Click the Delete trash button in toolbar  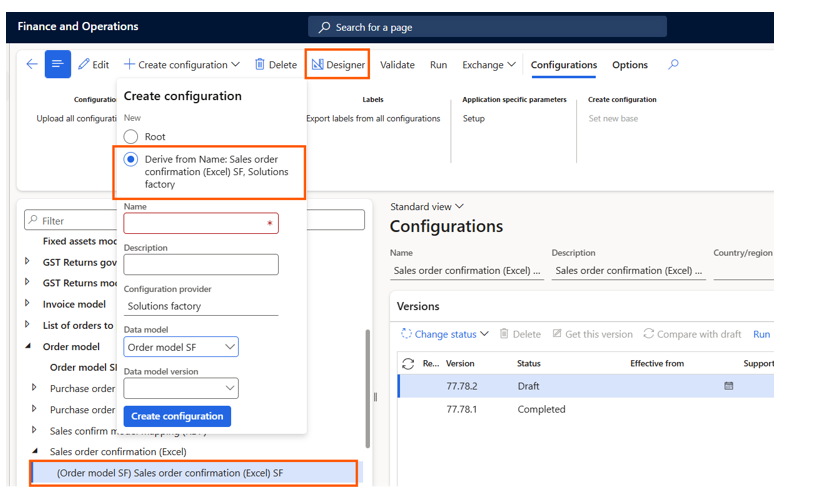(276, 65)
